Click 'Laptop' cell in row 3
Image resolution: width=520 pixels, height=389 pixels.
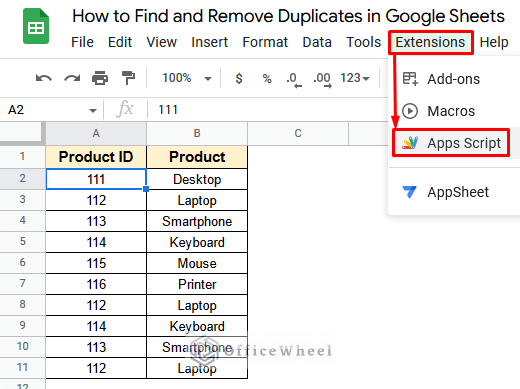[197, 200]
